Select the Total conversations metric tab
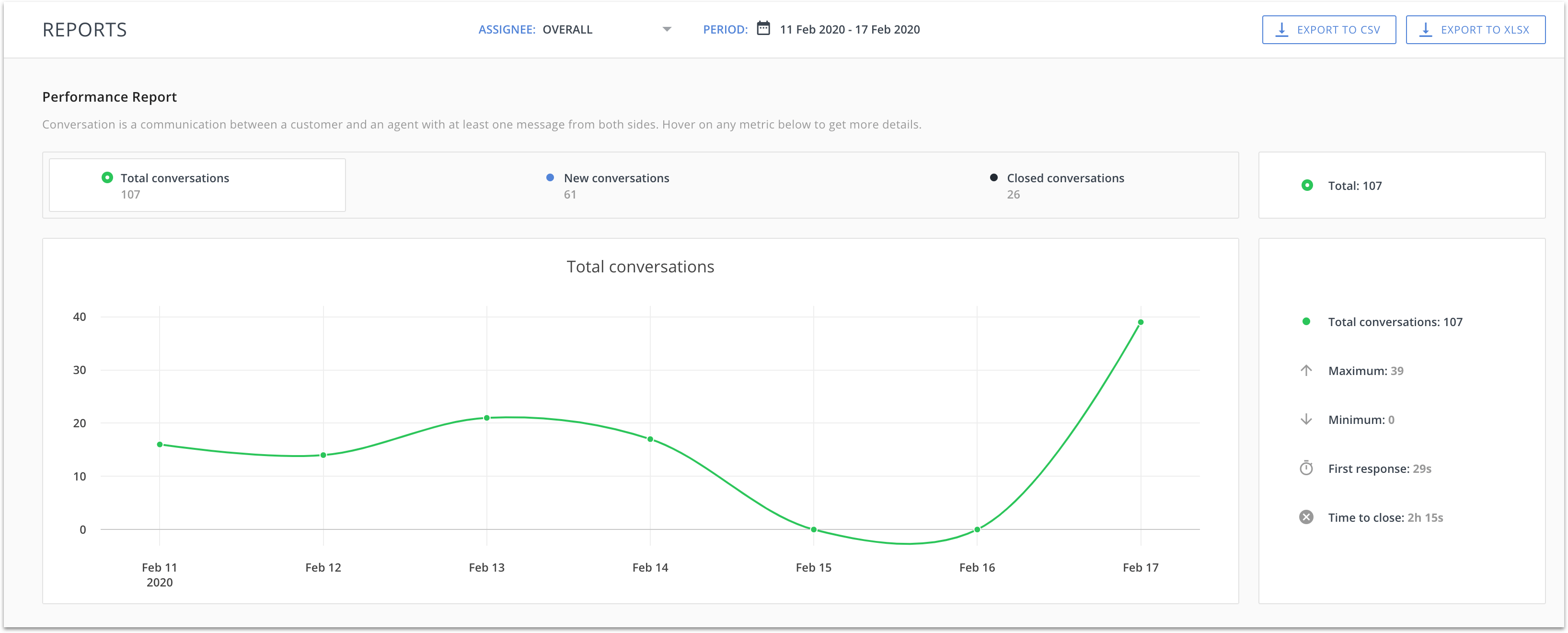 [197, 185]
